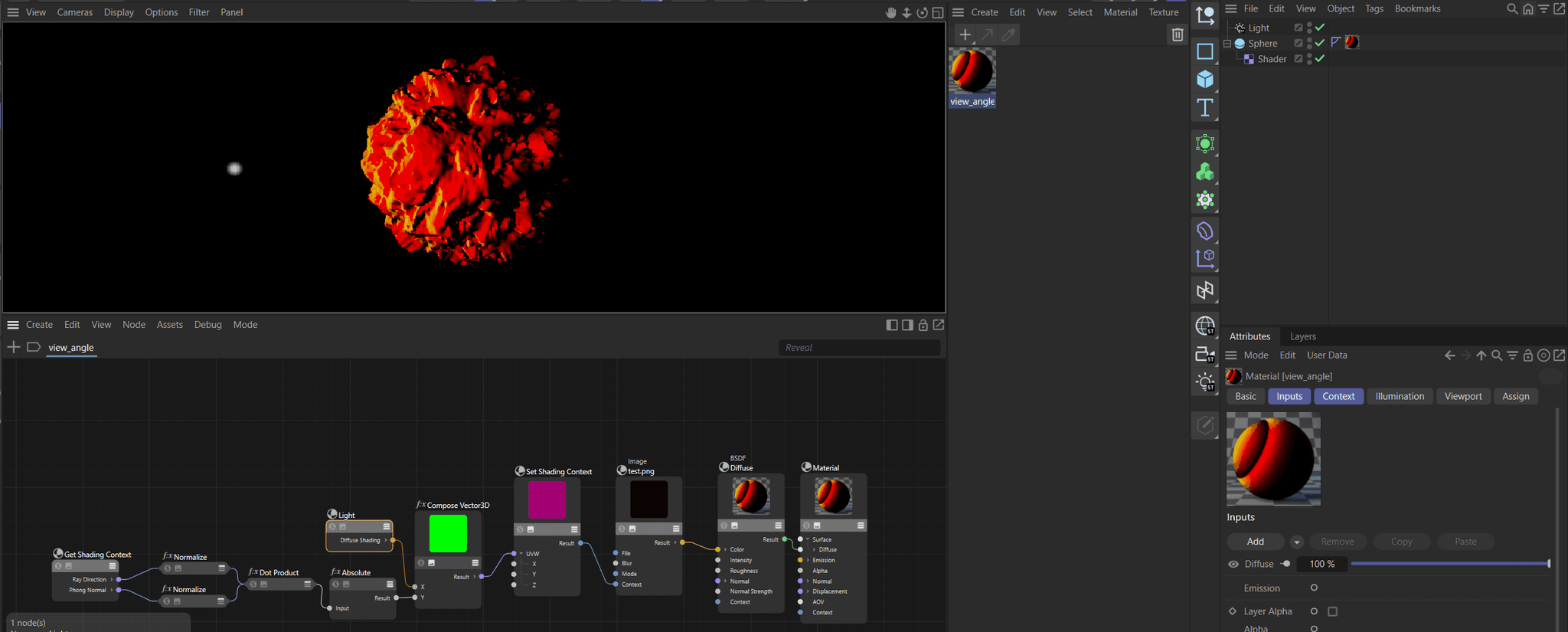Toggle Light visibility dots
Screen dimensions: 1568x632
coord(1309,28)
